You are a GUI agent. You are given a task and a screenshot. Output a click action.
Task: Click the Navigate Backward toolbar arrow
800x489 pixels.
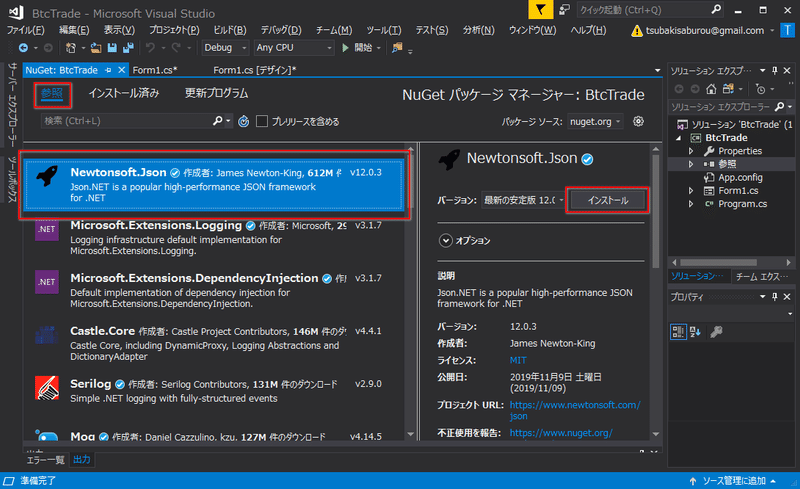pos(23,47)
